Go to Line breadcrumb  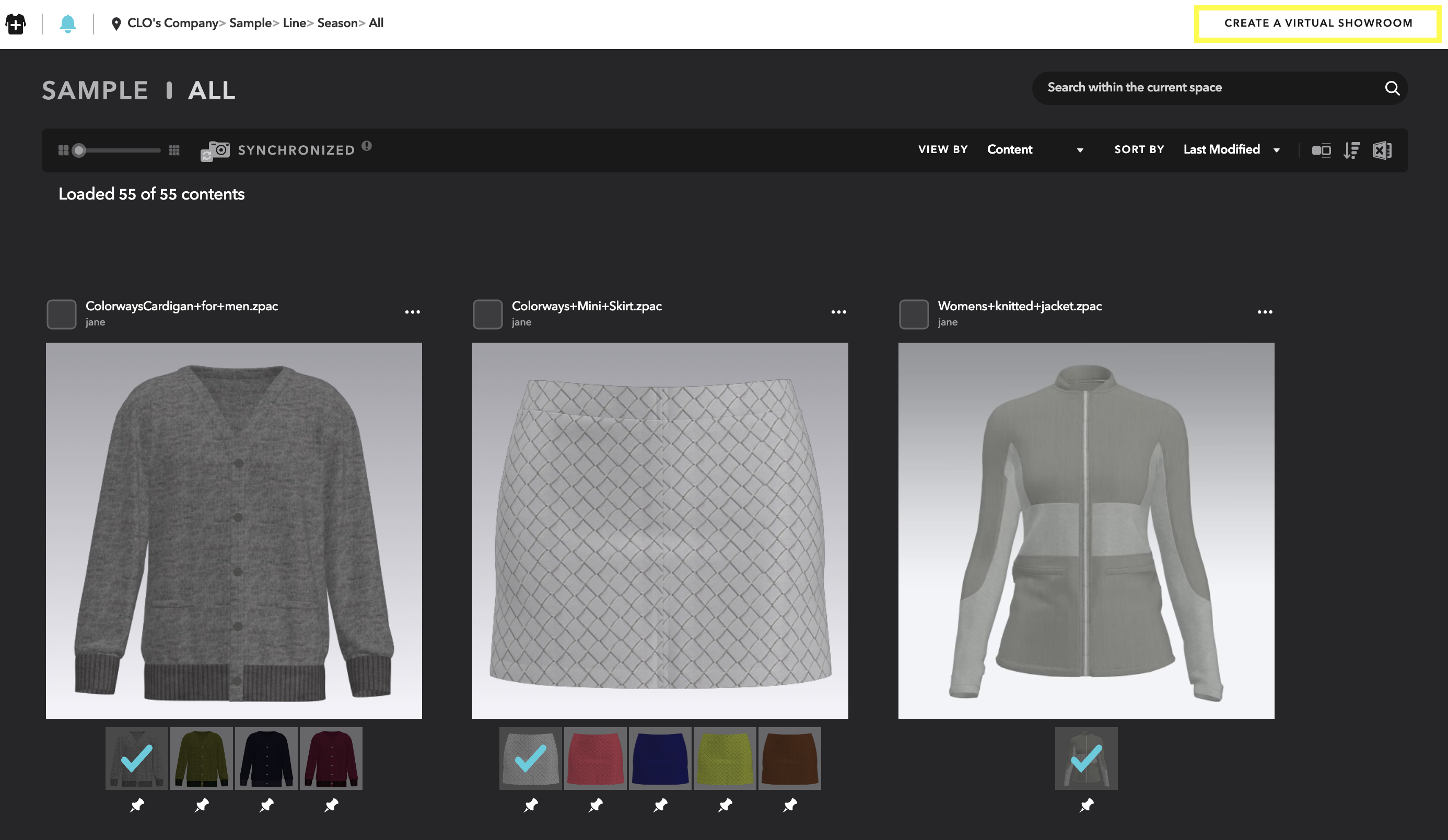click(x=294, y=23)
